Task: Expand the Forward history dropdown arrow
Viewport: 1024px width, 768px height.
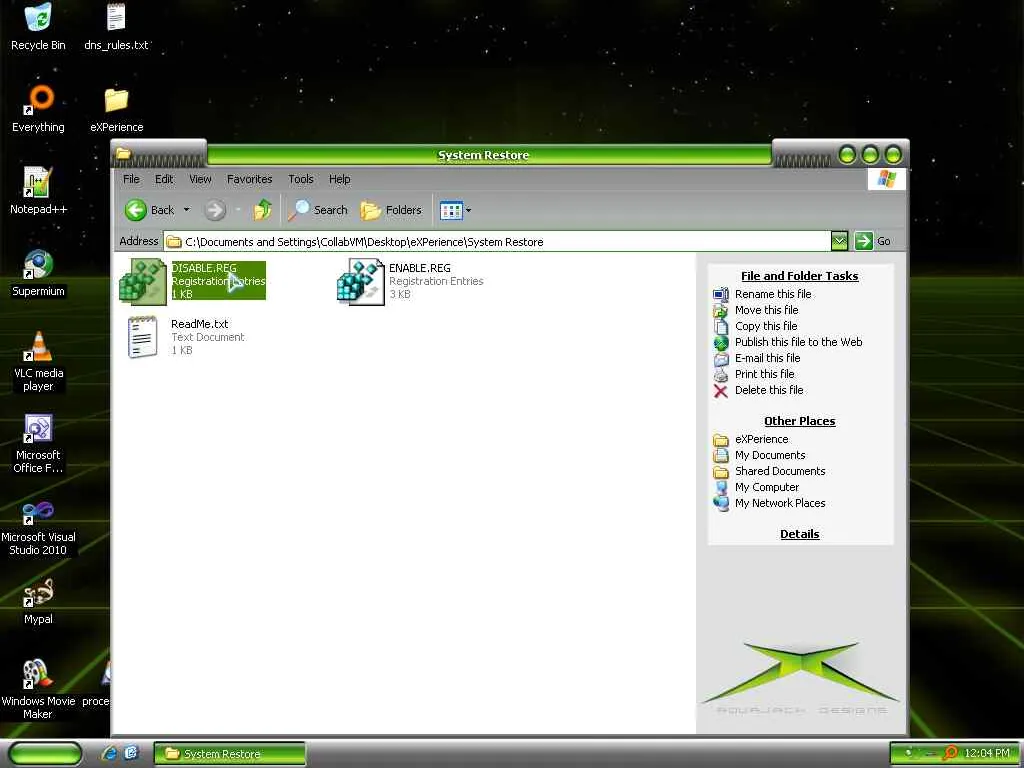Action: pos(238,210)
